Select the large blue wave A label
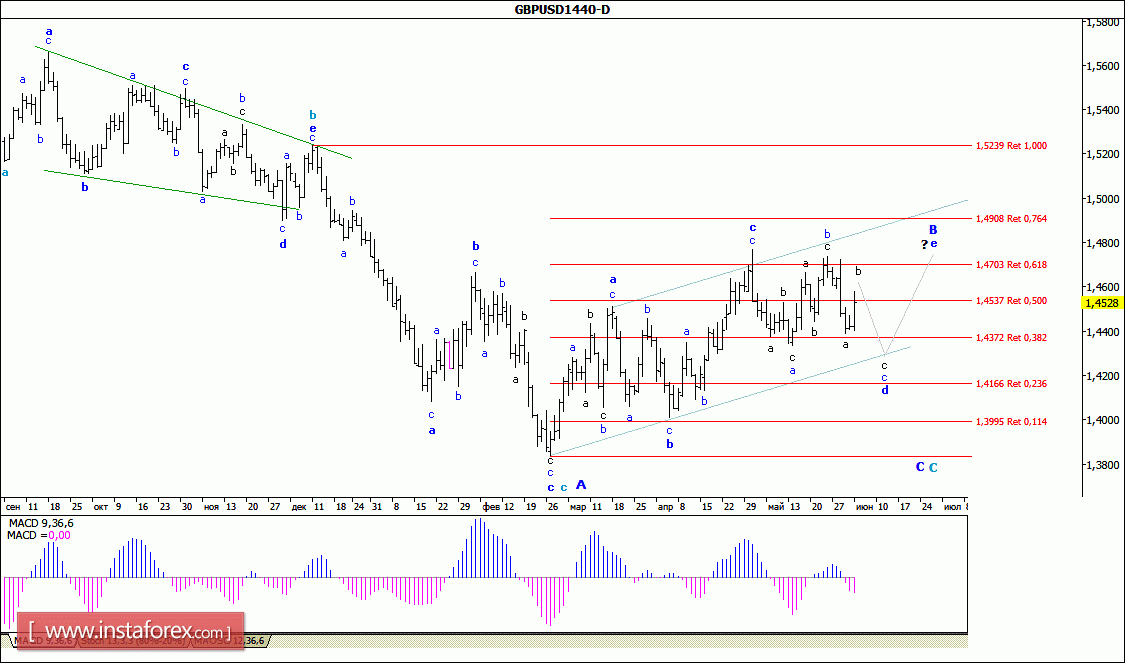The height and width of the screenshot is (663, 1125). 581,485
